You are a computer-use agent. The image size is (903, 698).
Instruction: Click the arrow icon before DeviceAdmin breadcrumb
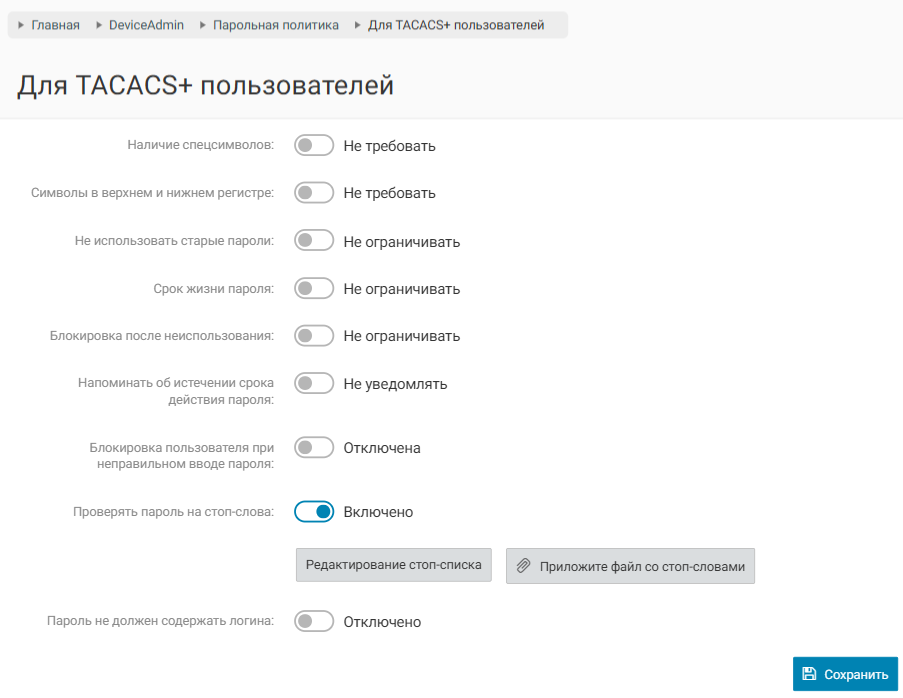(x=98, y=25)
